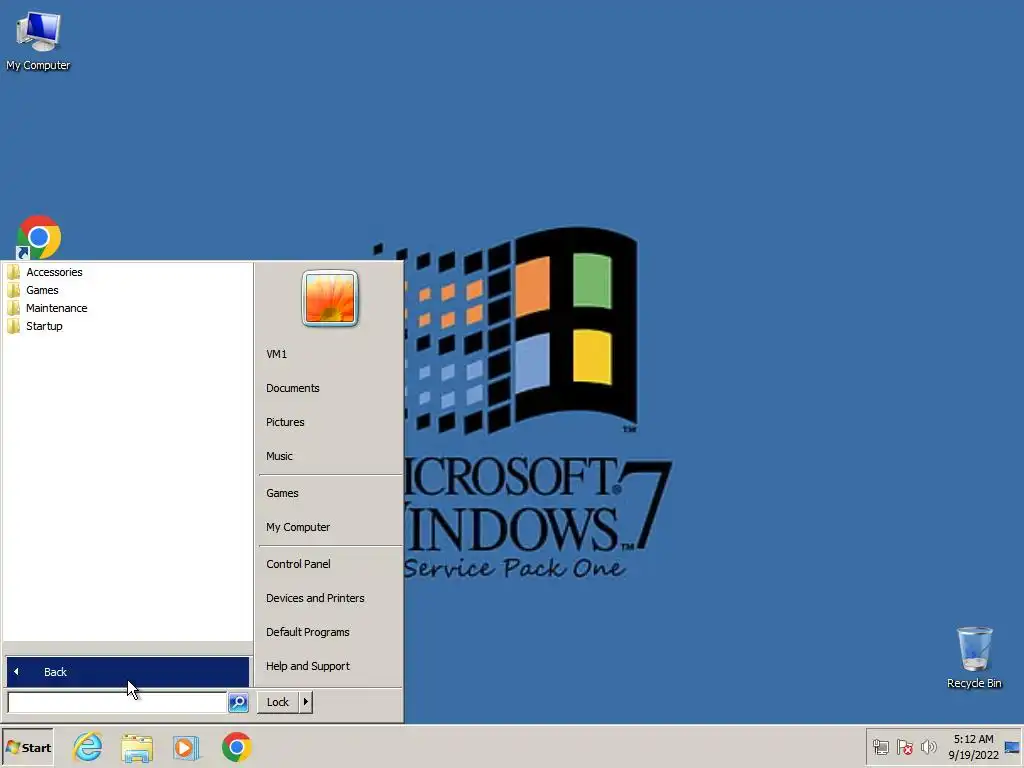
Task: Launch Windows Media Player from the taskbar
Action: 186,747
